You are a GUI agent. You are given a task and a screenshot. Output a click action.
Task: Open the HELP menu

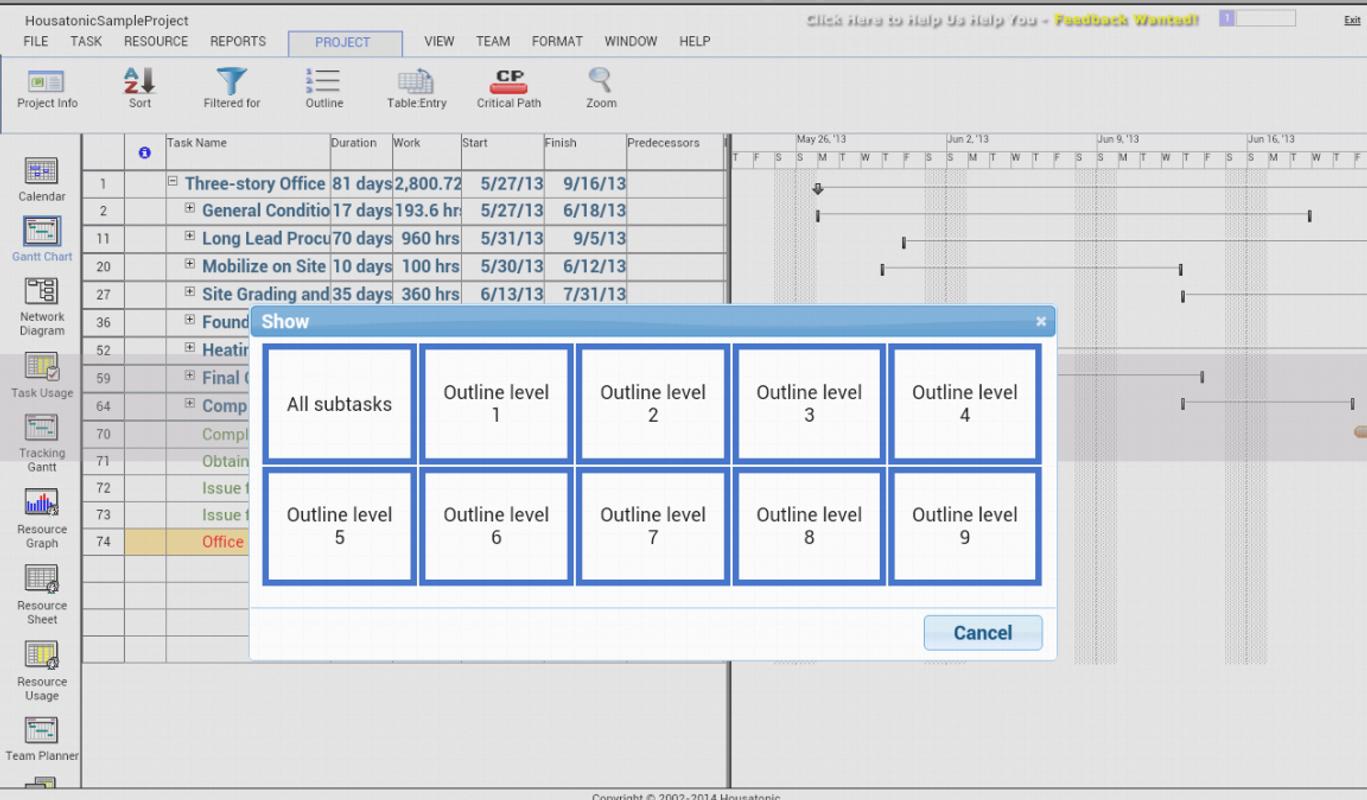[695, 42]
